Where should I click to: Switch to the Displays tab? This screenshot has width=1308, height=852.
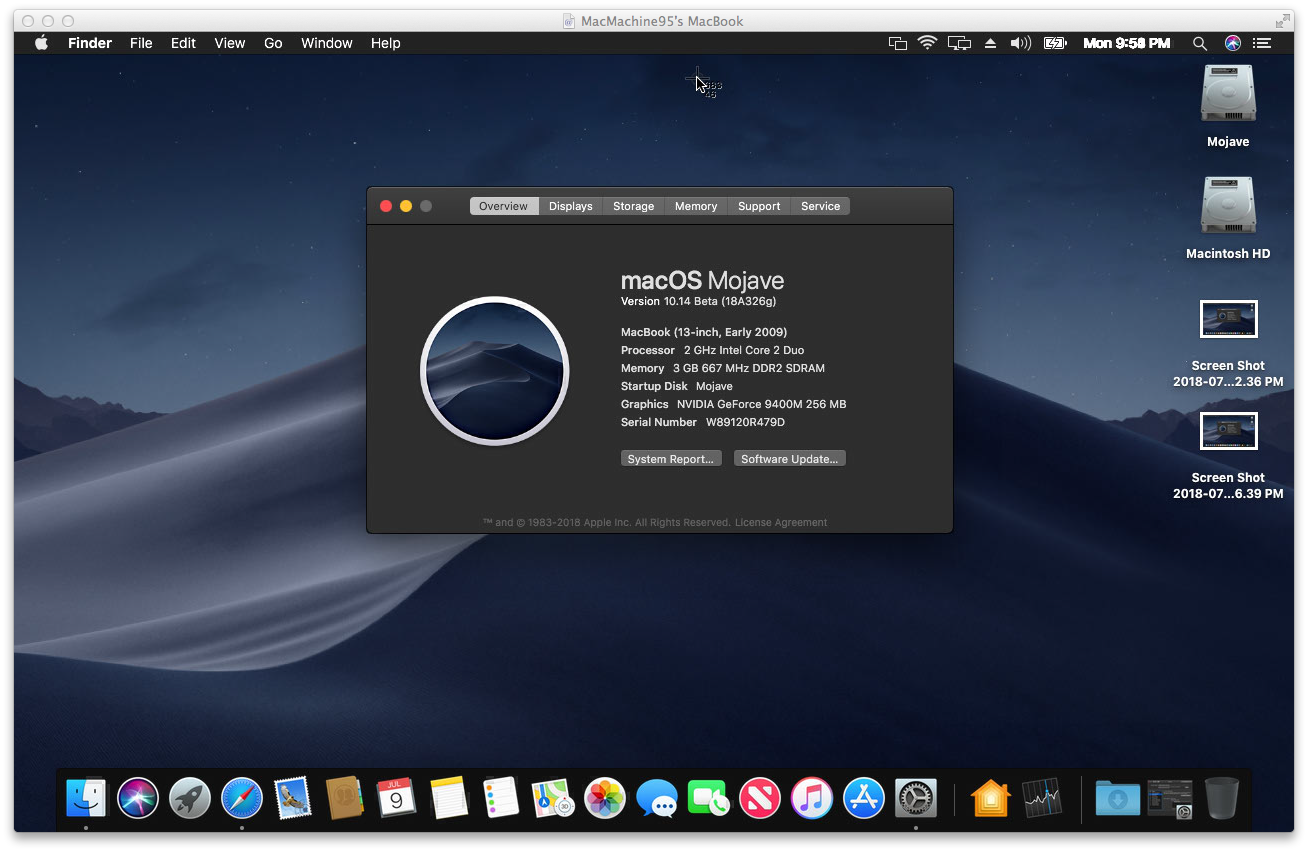tap(570, 206)
